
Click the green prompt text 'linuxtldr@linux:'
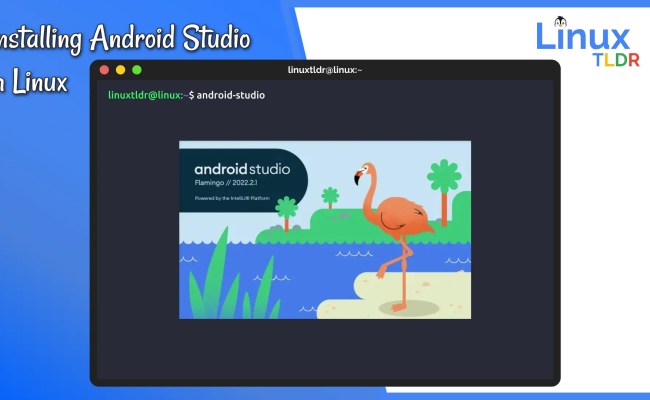click(x=145, y=95)
